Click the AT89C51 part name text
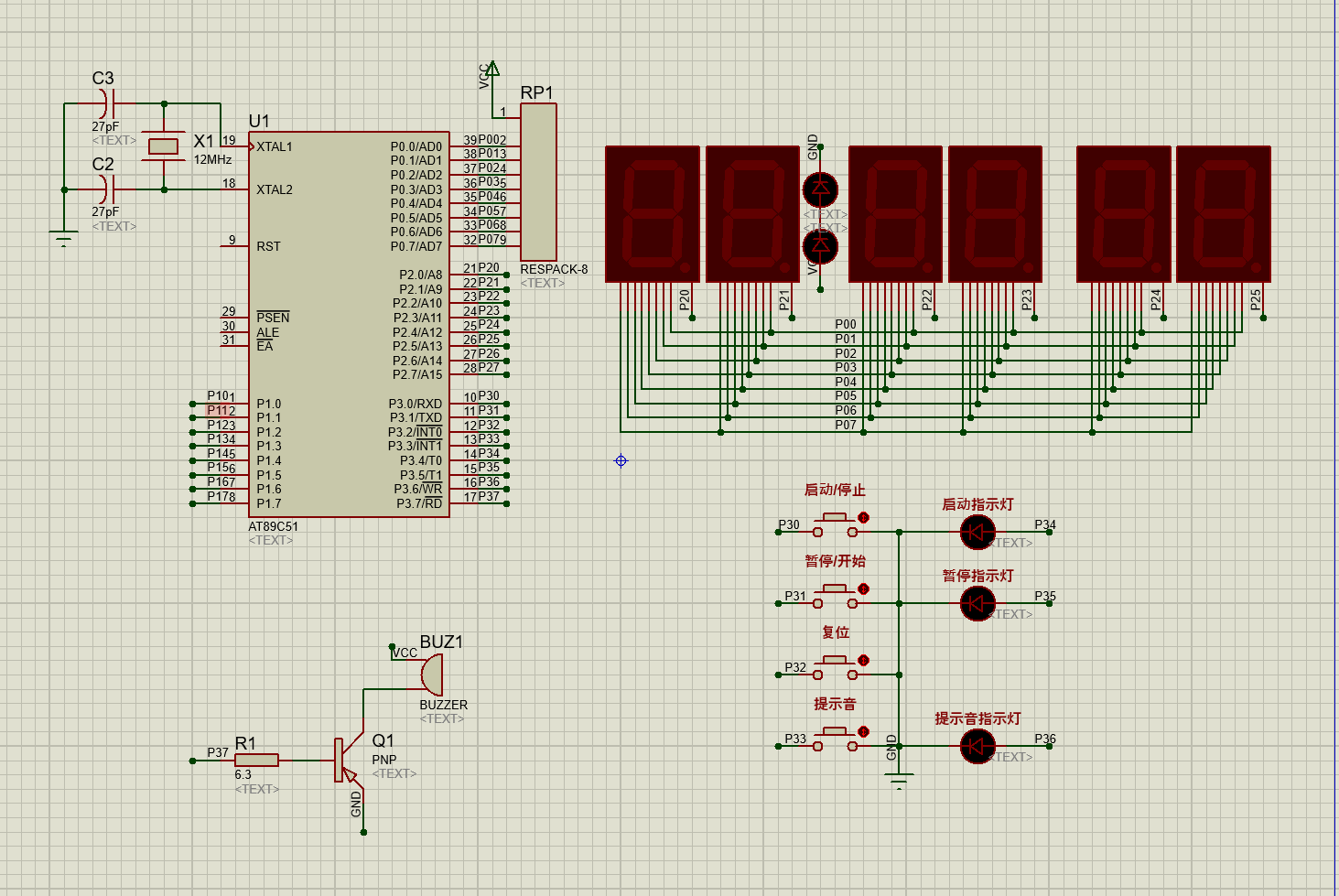 coord(274,526)
